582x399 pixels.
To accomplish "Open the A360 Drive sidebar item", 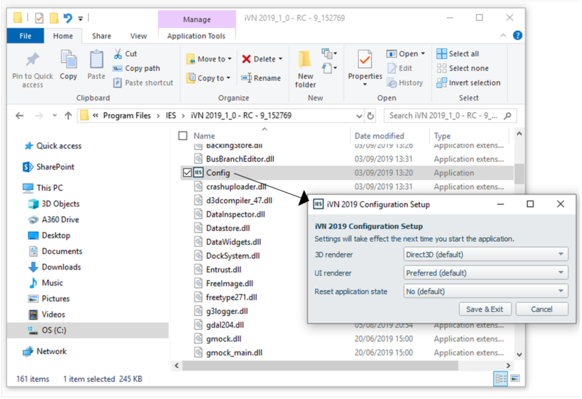I will pos(53,220).
